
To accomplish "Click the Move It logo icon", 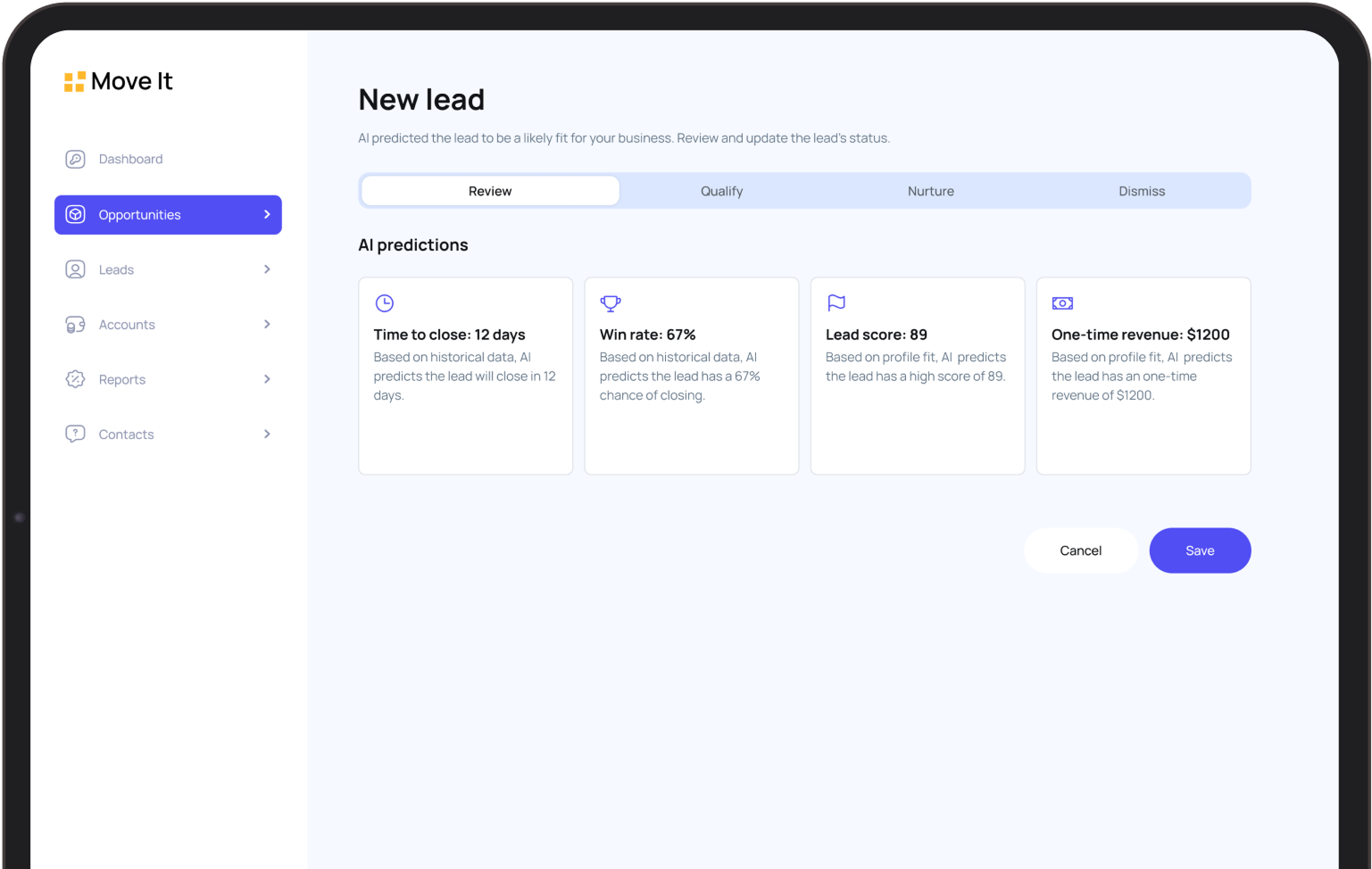I will coord(74,82).
